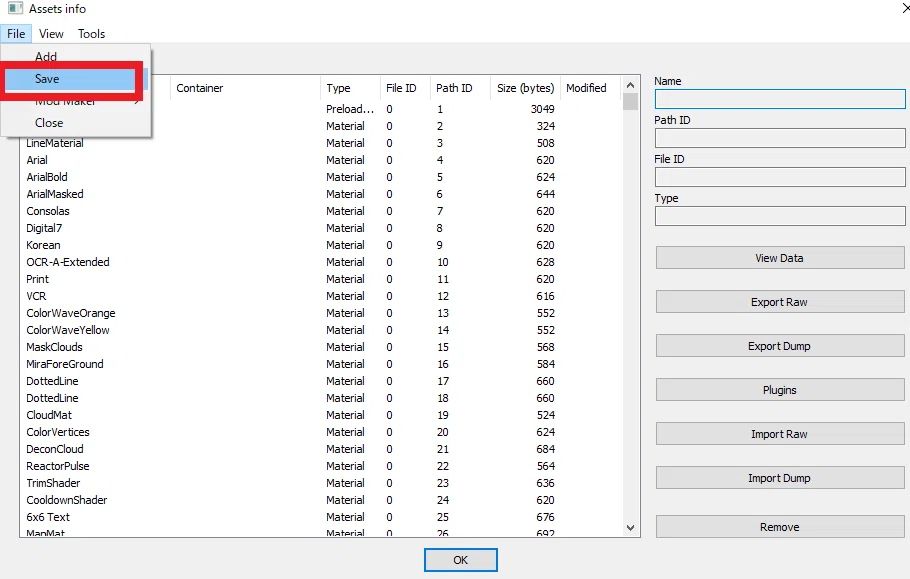The width and height of the screenshot is (910, 579).
Task: Confirm with the OK button
Action: 461,560
